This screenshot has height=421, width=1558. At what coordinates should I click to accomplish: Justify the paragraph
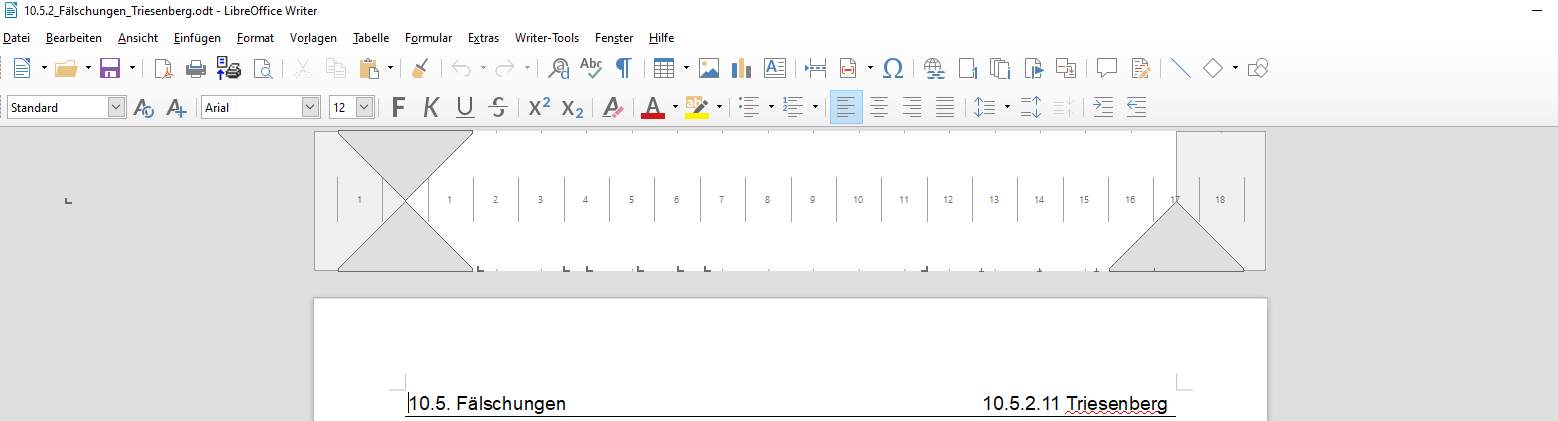tap(945, 107)
